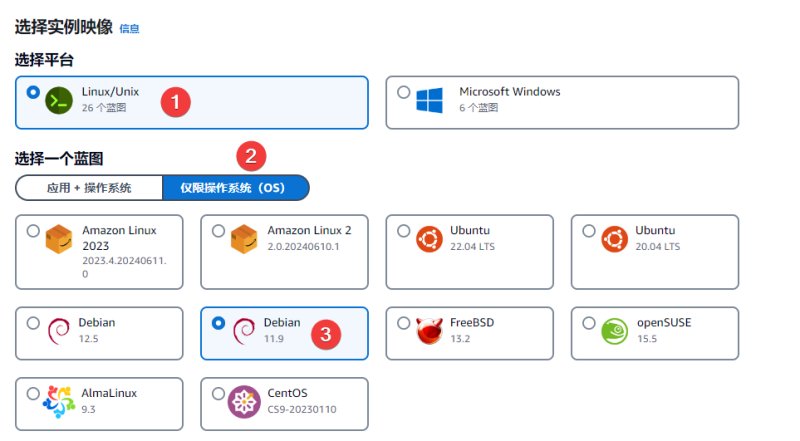The image size is (800, 441).
Task: Select the Linux/Unix platform radio button
Action: [33, 92]
